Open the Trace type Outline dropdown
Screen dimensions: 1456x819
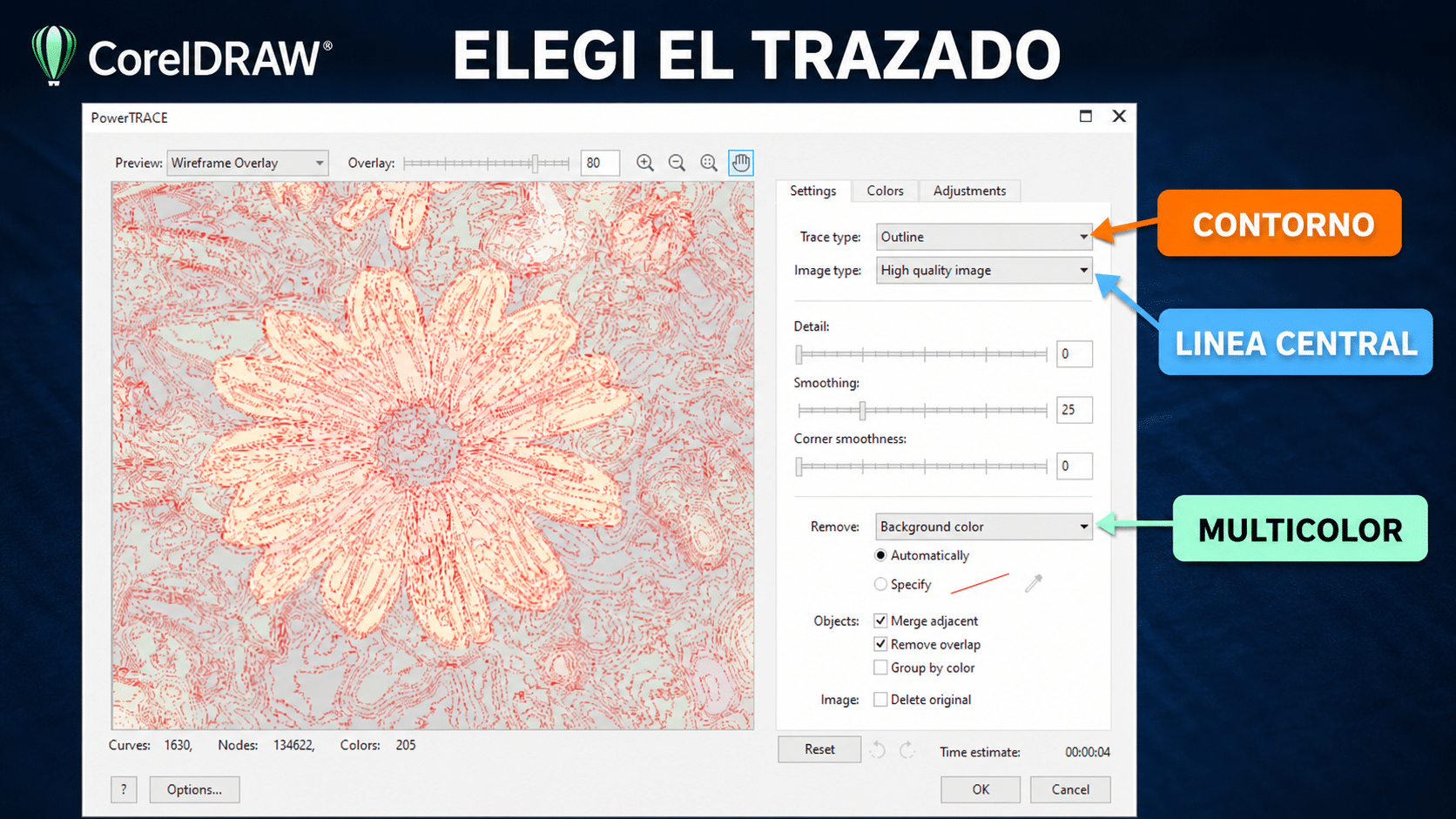(984, 237)
